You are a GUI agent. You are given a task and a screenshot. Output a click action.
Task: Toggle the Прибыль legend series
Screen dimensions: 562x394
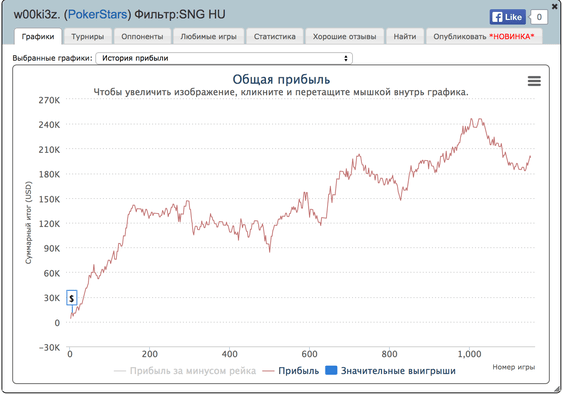click(x=291, y=371)
